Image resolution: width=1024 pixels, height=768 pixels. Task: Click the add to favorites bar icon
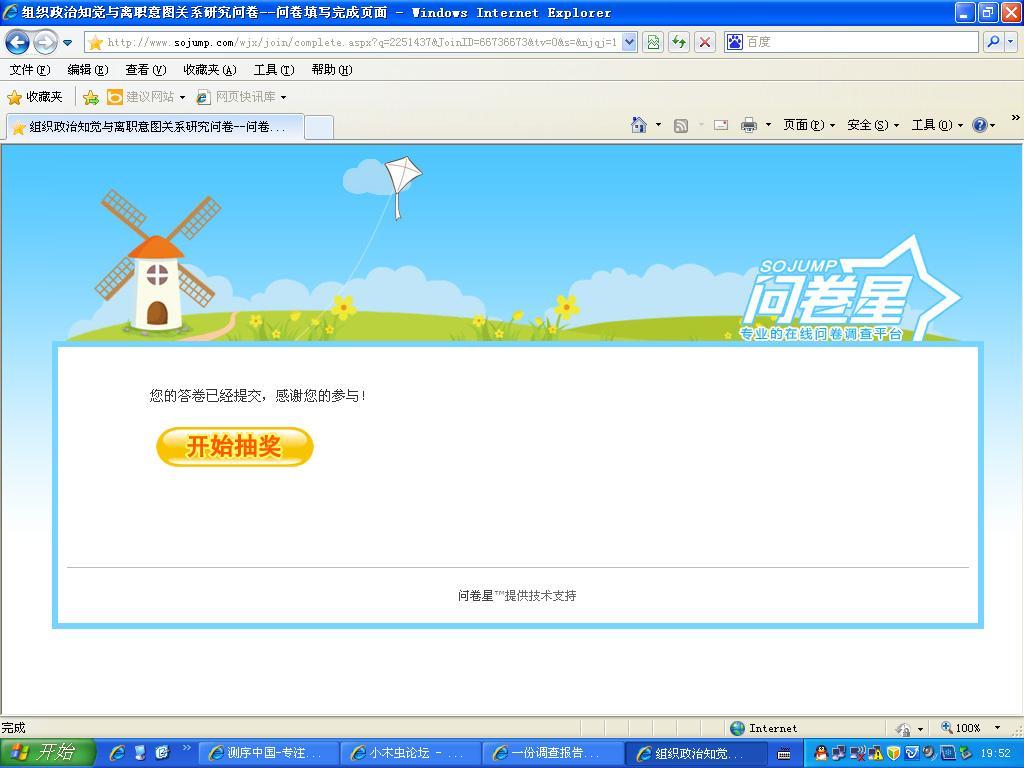(x=91, y=97)
